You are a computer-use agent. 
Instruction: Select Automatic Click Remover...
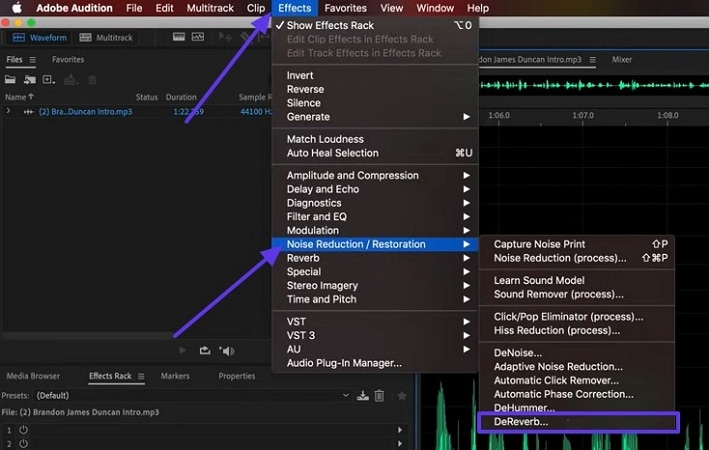click(577, 380)
